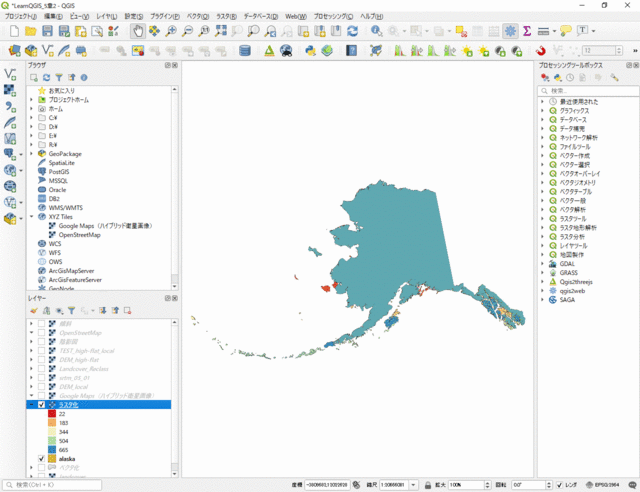This screenshot has height=492, width=640.
Task: Open the Identify Features tool
Action: (x=376, y=31)
